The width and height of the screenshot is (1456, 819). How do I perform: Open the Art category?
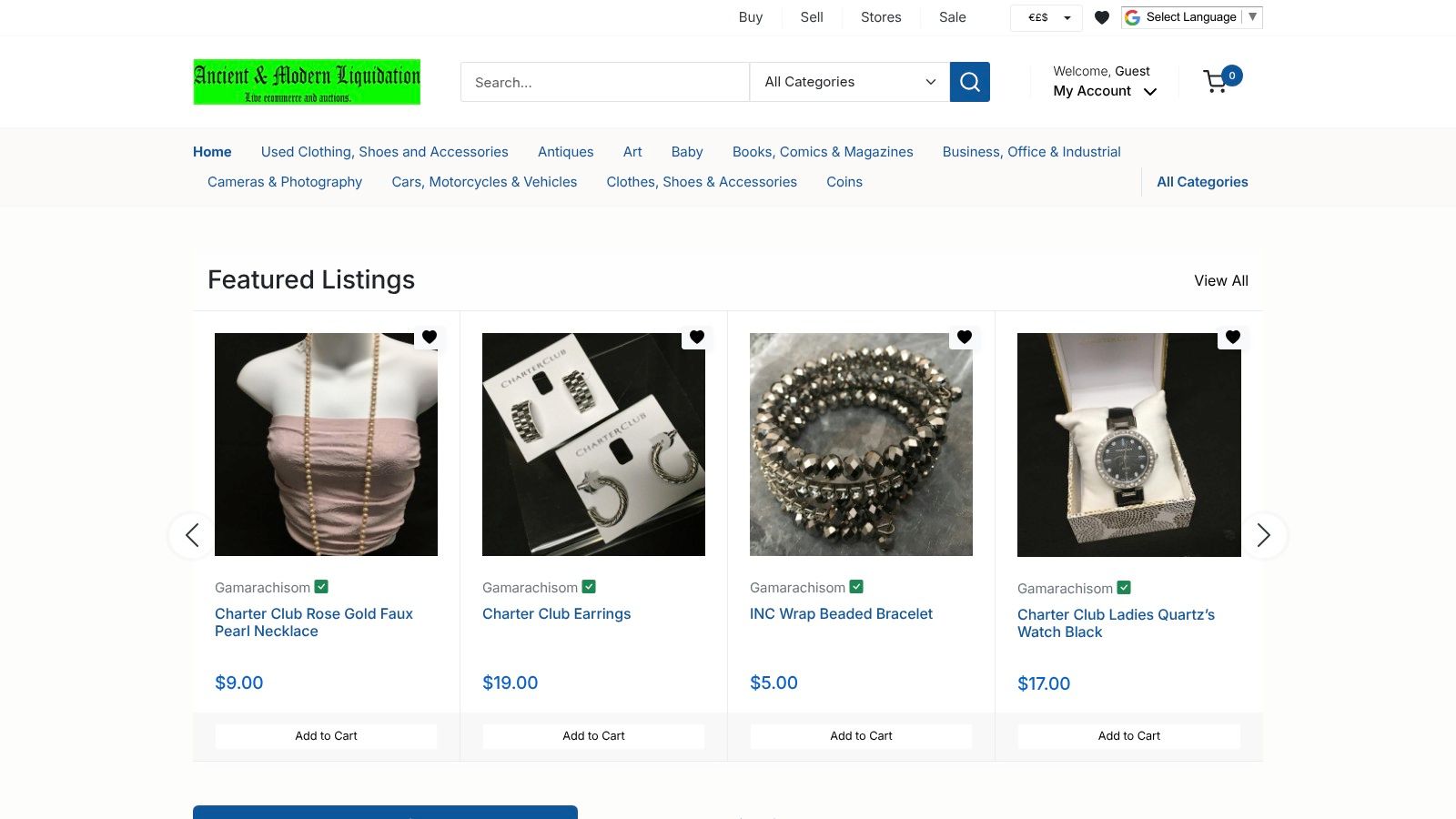tap(632, 152)
